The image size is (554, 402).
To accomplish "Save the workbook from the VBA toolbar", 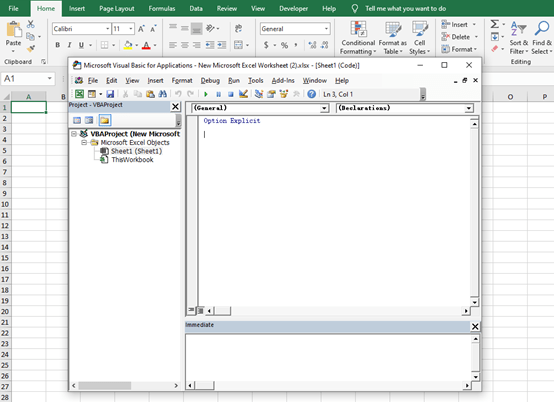I will (110, 94).
